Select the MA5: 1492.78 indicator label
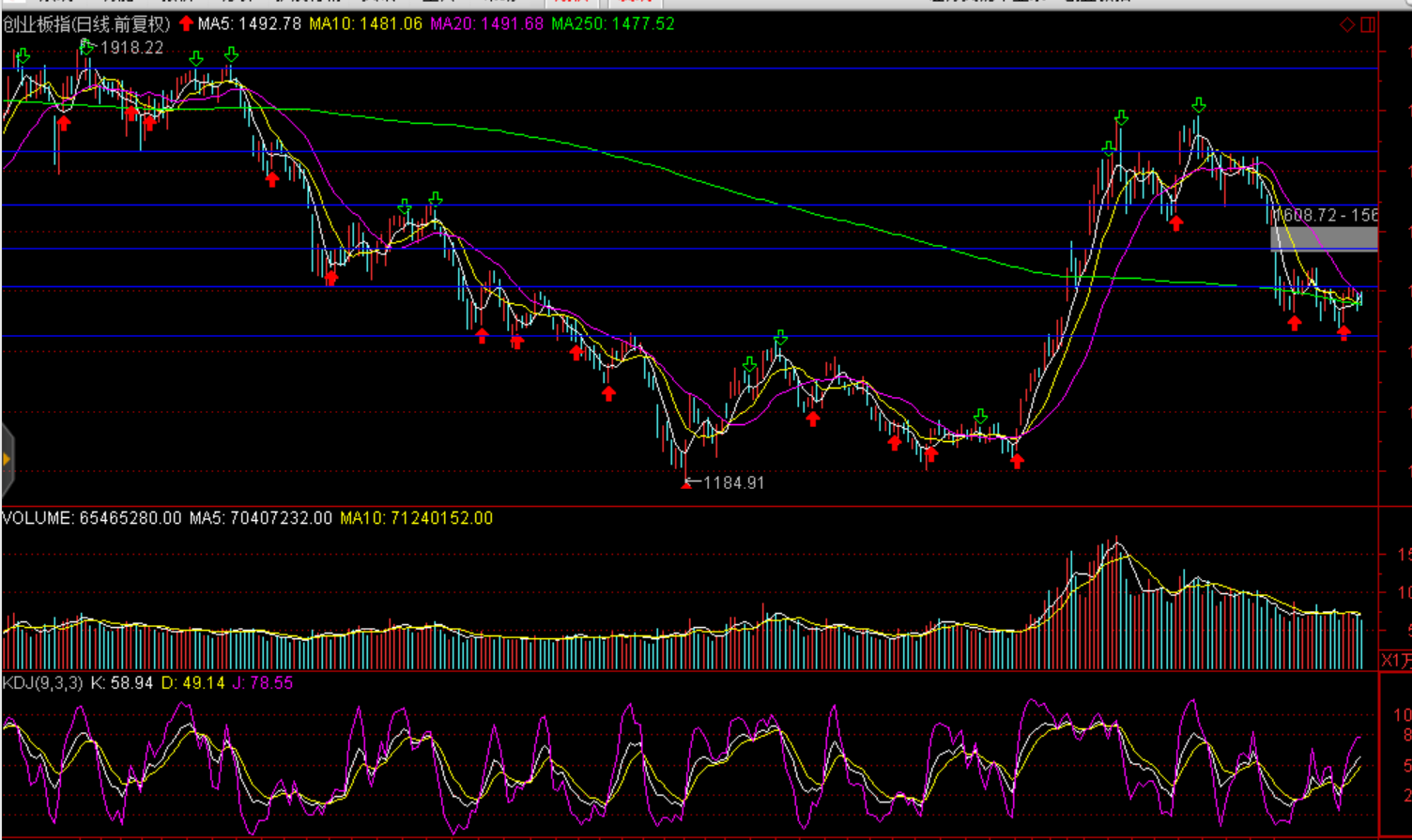 coord(250,24)
